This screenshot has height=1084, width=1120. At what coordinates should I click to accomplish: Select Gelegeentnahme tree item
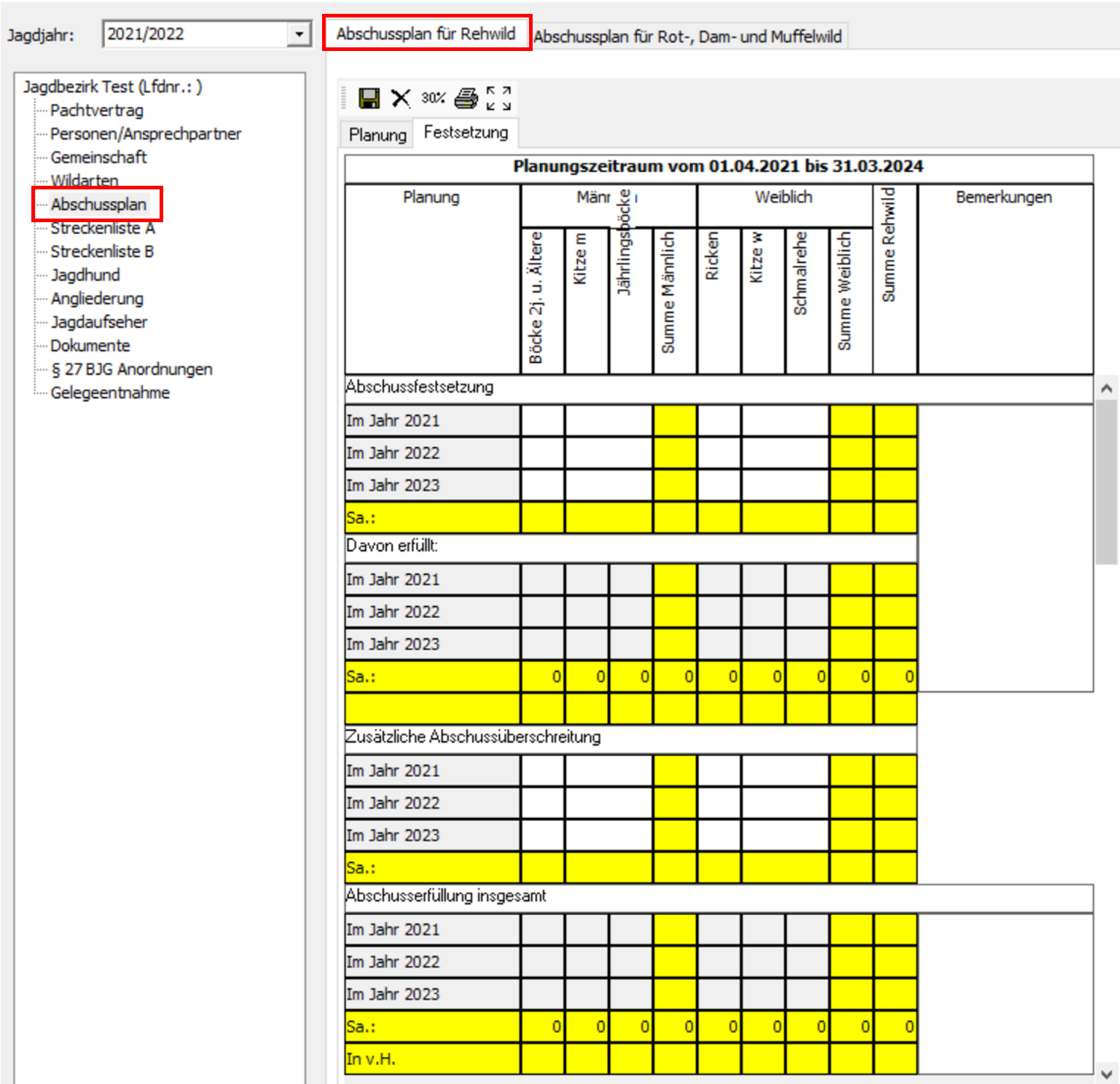coord(110,393)
